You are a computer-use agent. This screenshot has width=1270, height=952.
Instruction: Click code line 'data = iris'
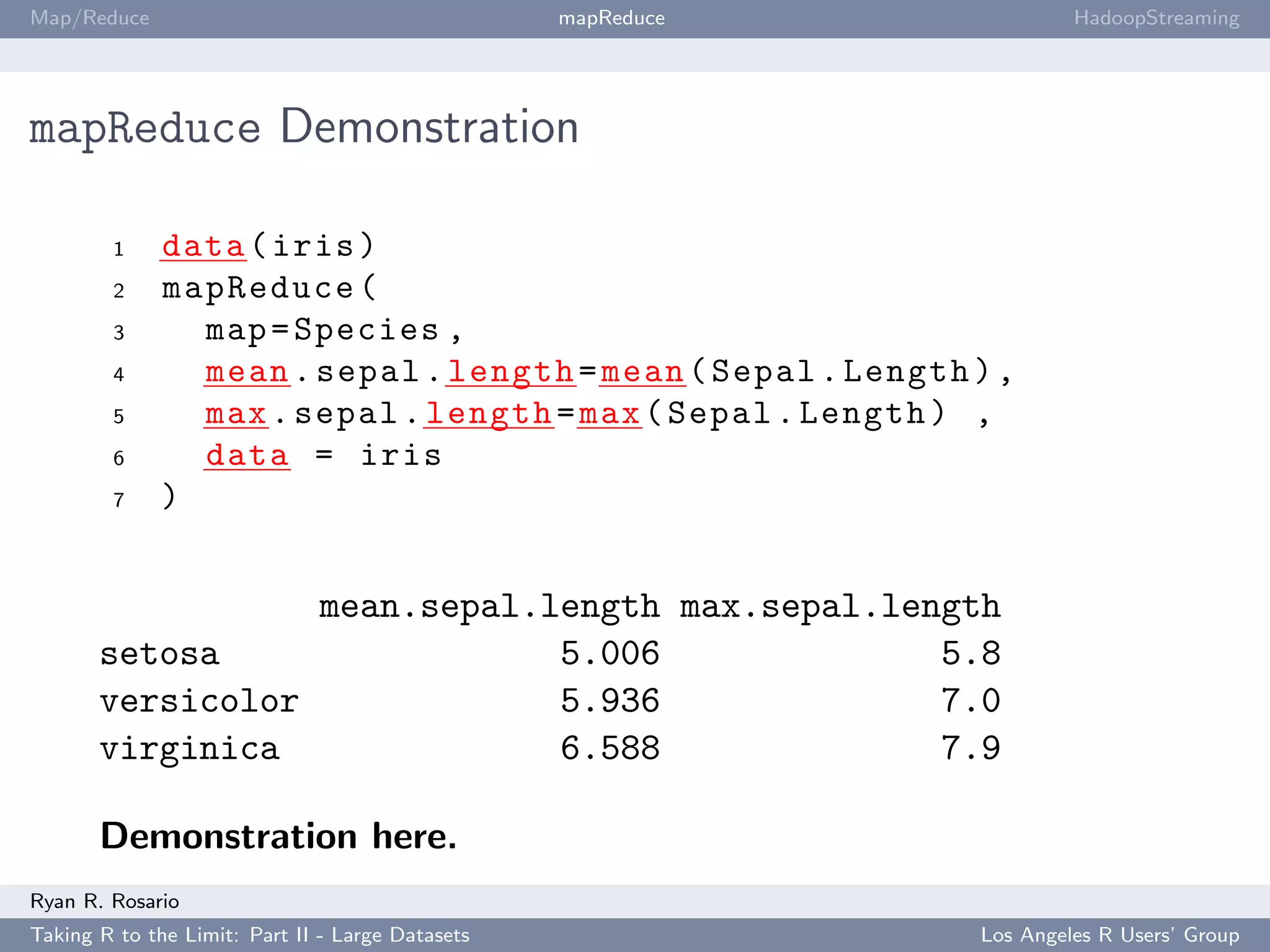[322, 456]
